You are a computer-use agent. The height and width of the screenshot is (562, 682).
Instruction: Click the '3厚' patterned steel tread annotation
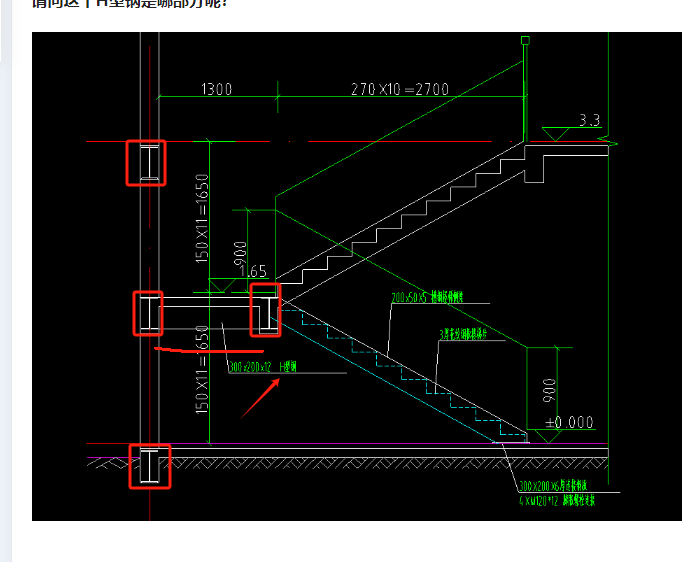463,334
